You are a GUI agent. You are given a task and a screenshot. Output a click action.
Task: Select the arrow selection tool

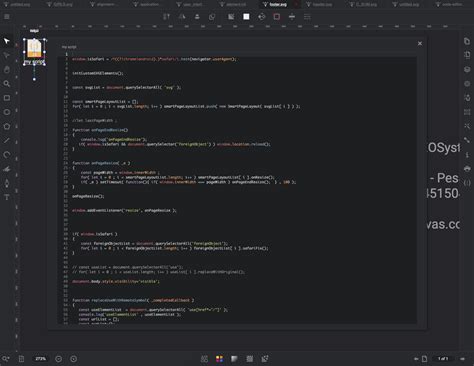pyautogui.click(x=6, y=41)
